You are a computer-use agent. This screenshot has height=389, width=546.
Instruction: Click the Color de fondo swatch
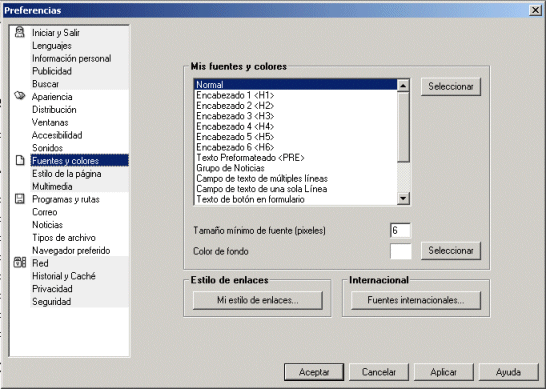400,251
